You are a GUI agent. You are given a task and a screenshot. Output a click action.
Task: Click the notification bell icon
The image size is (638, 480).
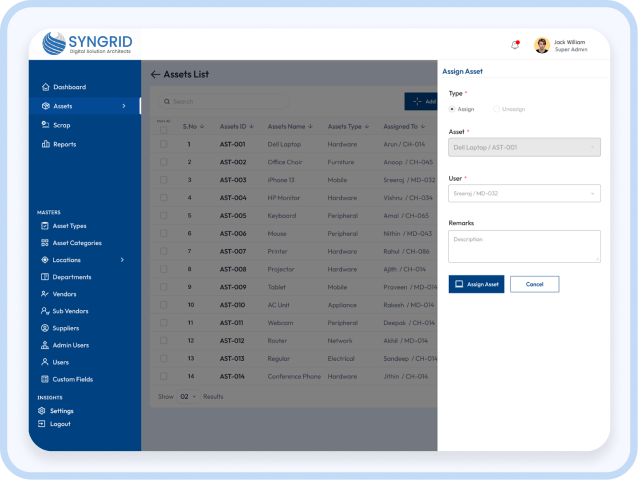[515, 45]
